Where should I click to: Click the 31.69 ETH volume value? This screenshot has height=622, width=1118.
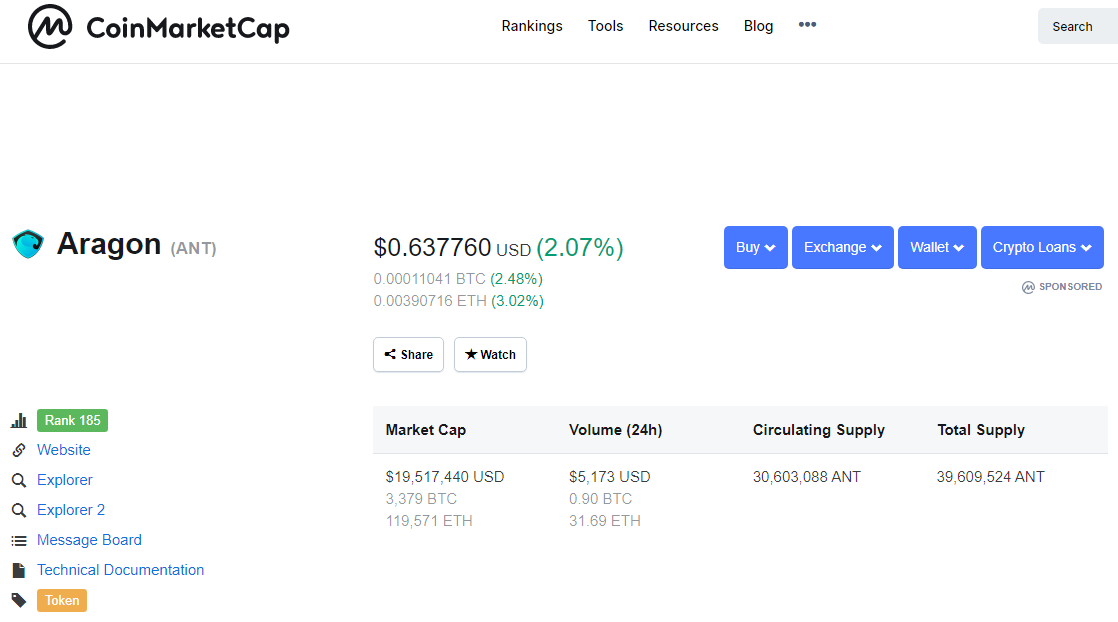[605, 521]
